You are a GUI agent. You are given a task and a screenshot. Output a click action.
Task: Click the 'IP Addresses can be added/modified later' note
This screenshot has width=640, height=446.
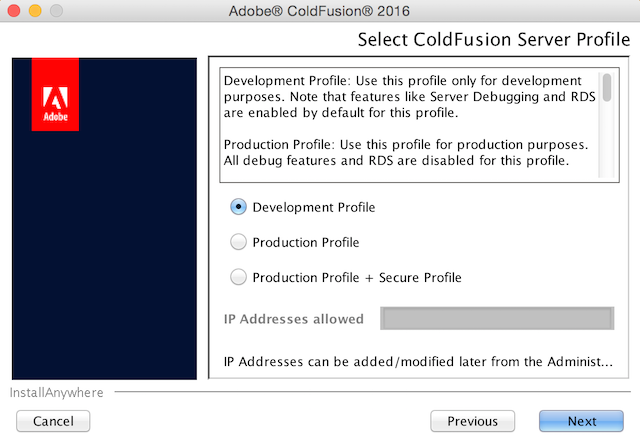tap(418, 362)
